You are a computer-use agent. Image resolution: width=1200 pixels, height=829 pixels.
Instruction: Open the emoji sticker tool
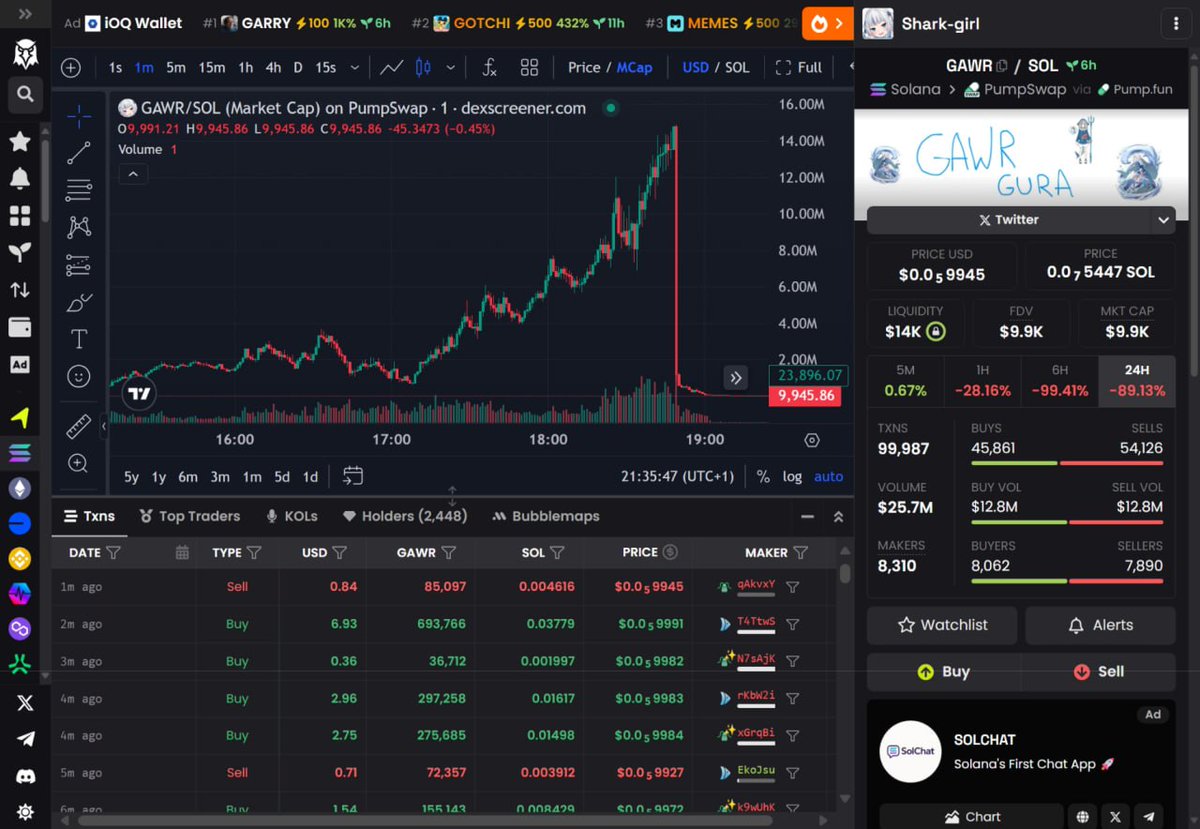coord(79,376)
